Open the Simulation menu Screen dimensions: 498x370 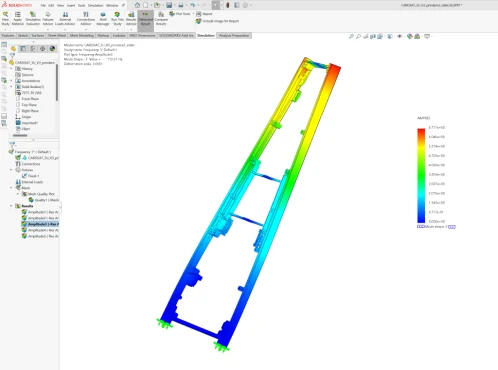[x=95, y=5]
